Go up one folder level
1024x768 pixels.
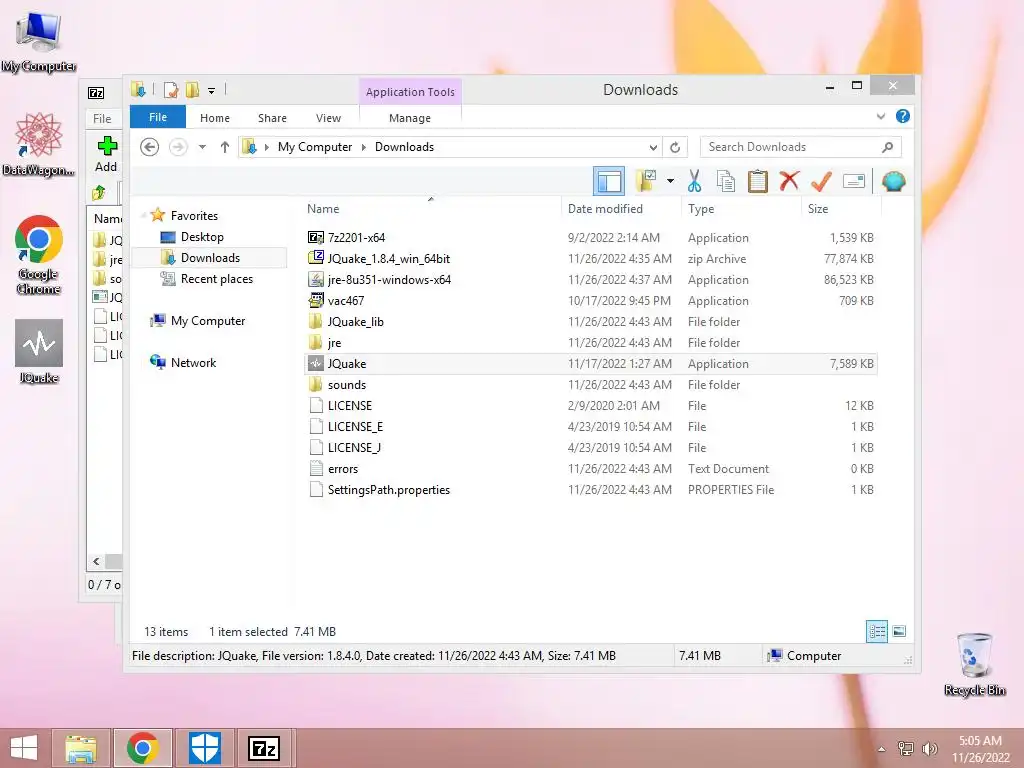point(225,147)
